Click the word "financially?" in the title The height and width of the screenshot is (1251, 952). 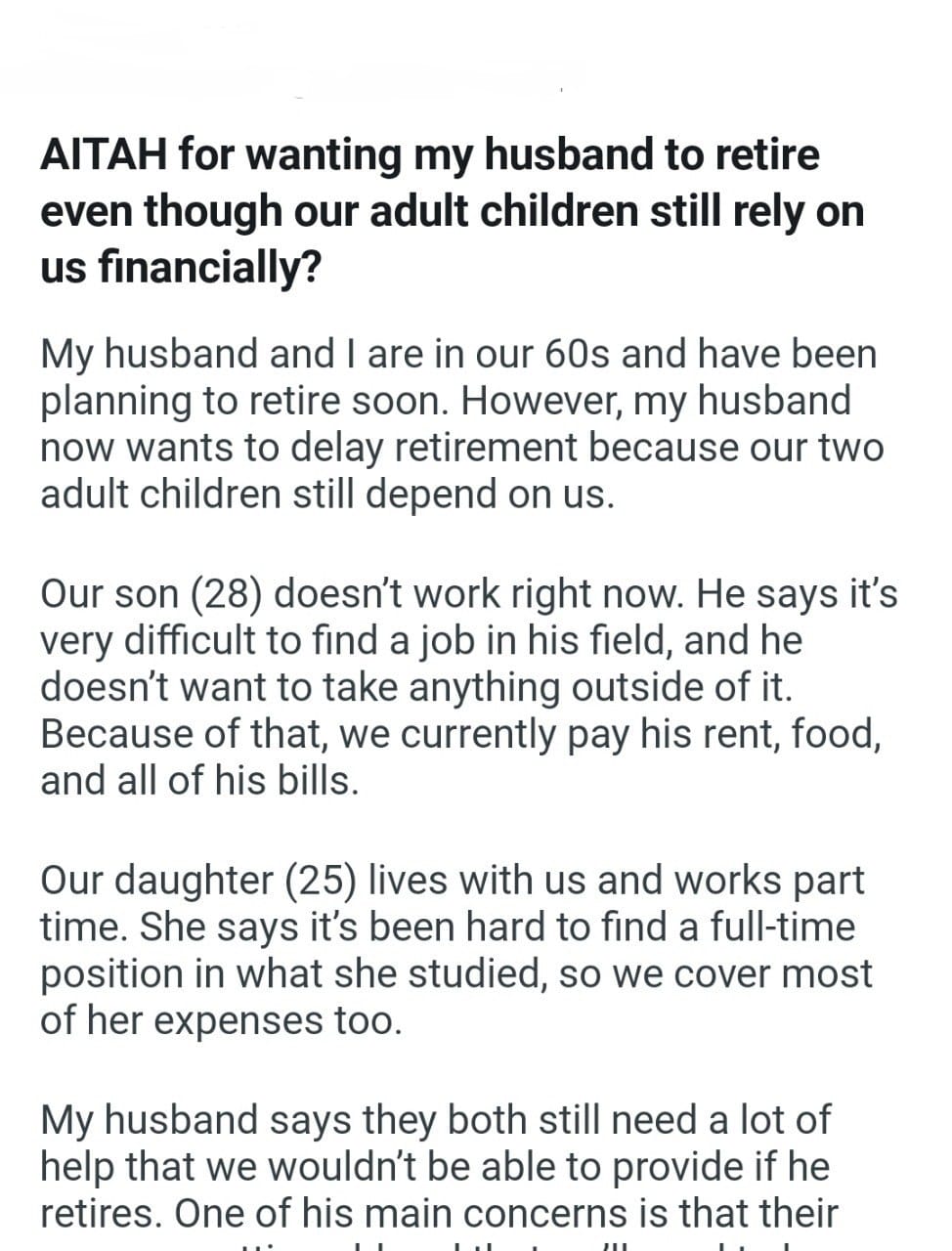point(210,267)
